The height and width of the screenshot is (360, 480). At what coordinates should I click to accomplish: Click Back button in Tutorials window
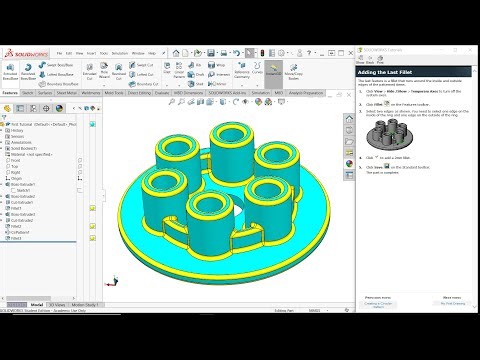tap(370, 60)
